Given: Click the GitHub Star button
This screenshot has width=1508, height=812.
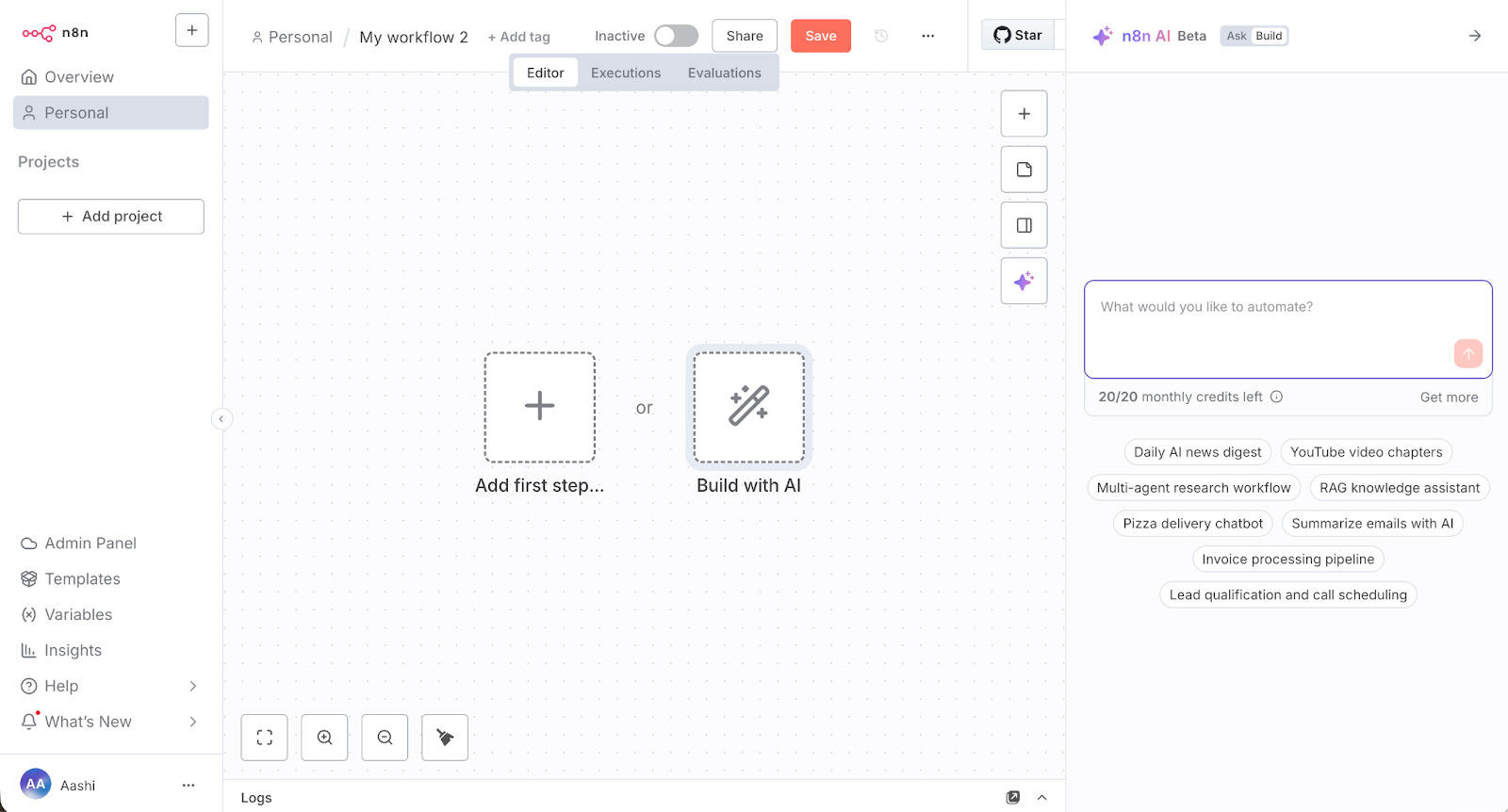Looking at the screenshot, I should [x=1019, y=35].
